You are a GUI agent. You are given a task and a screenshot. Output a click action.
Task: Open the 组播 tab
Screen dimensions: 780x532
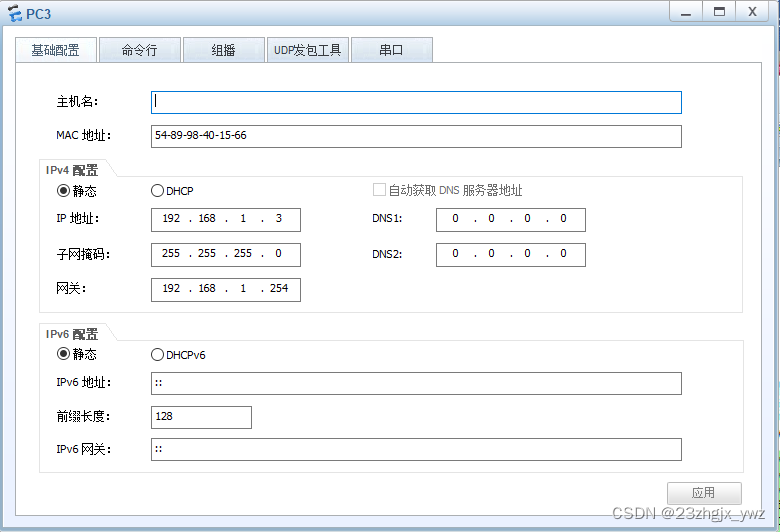pos(223,50)
